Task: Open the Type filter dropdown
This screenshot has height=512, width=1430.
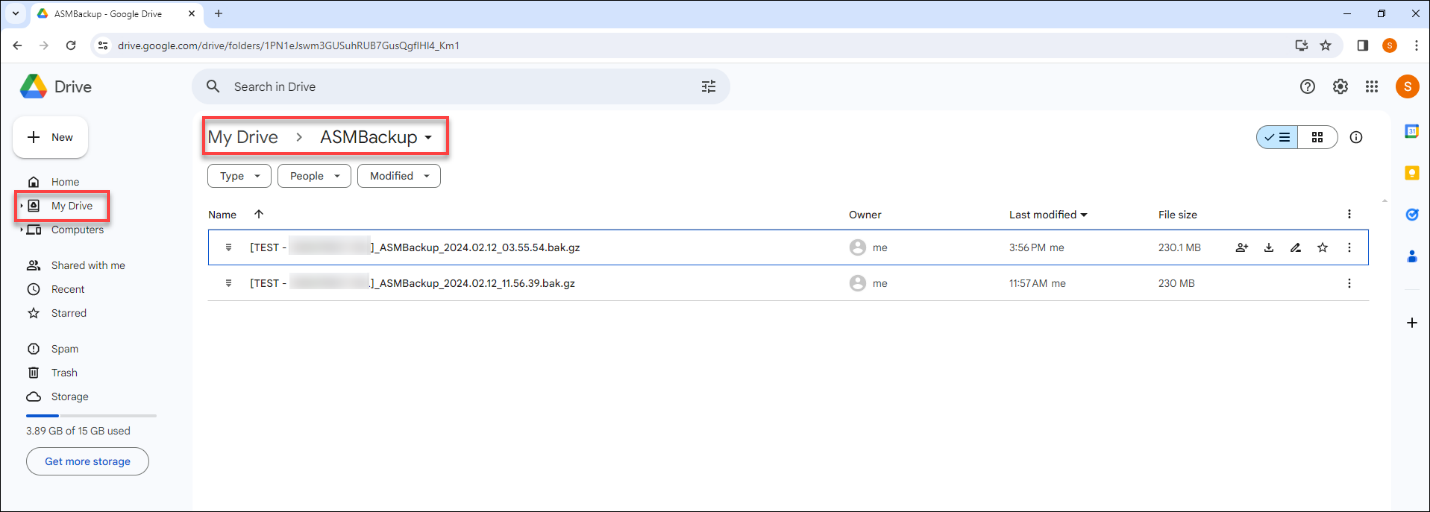Action: (x=239, y=176)
